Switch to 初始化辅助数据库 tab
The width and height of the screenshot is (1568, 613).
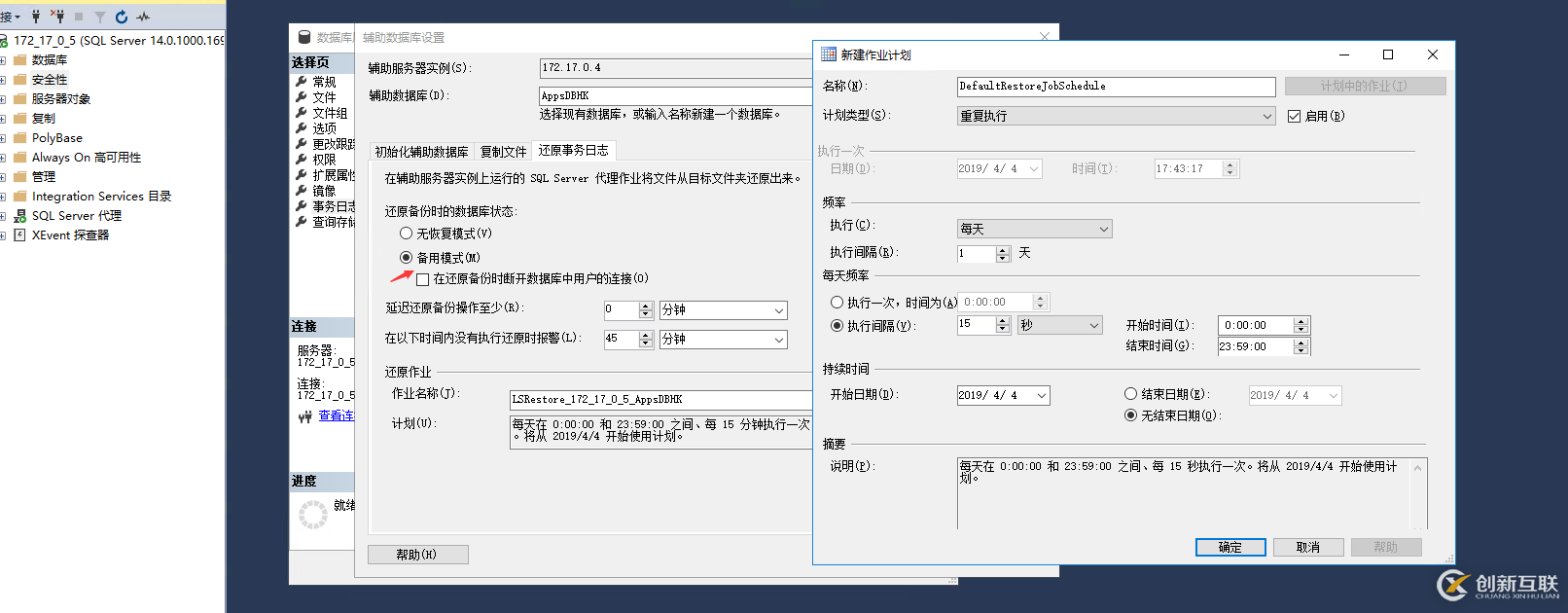(422, 152)
